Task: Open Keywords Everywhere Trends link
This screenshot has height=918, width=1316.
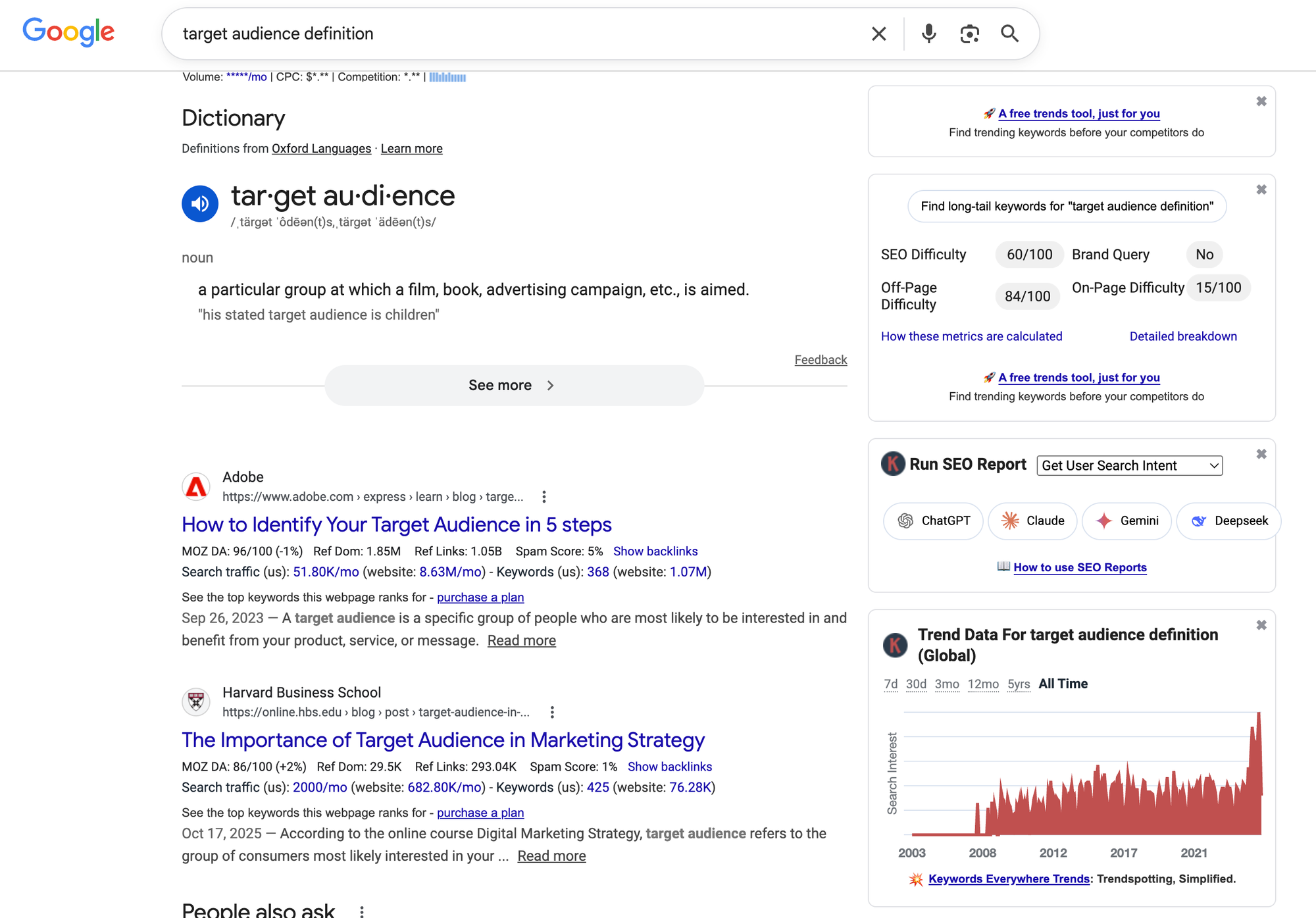Action: pyautogui.click(x=1009, y=879)
